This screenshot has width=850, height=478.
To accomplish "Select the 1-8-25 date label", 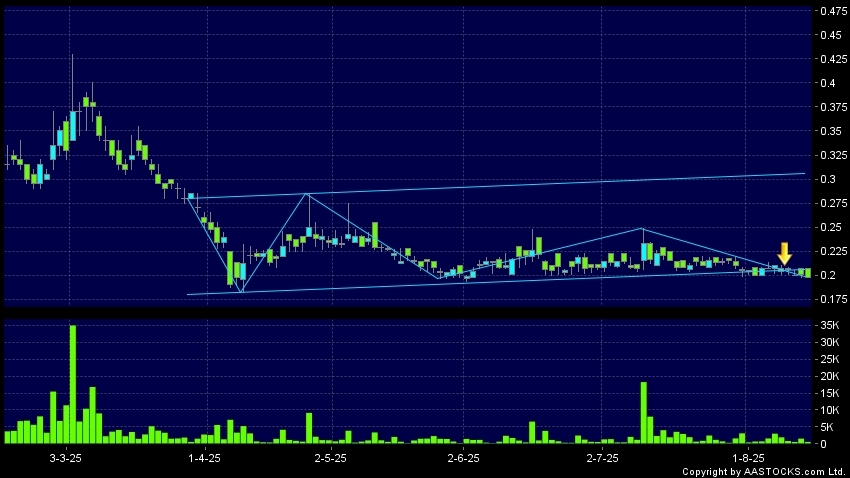I will click(x=749, y=458).
